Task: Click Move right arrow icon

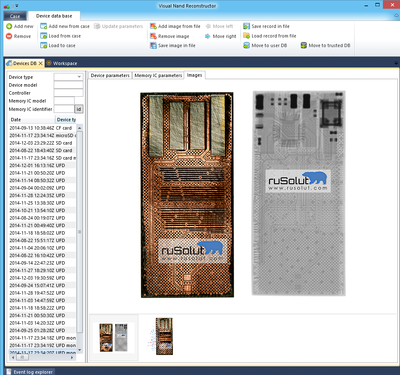Action: point(207,36)
